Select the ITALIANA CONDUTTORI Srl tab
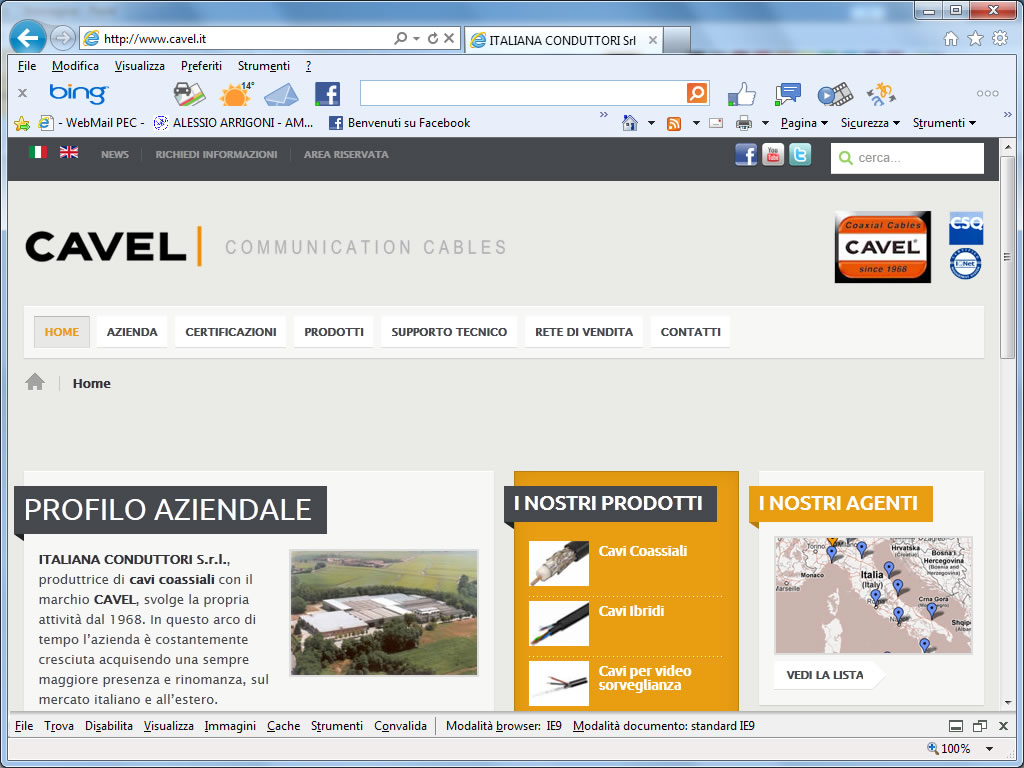 pos(562,40)
